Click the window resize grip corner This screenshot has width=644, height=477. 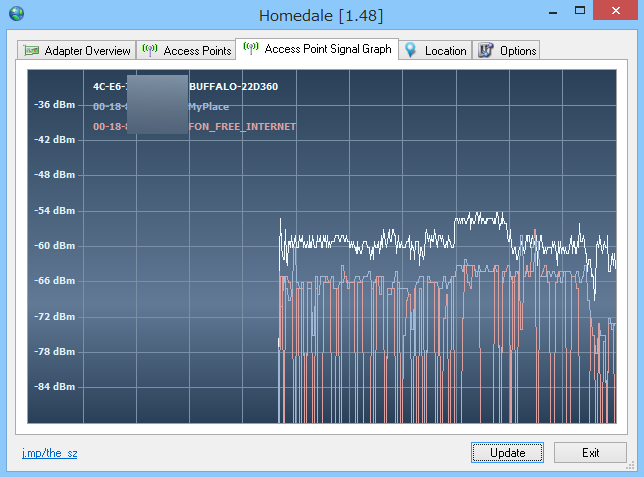pyautogui.click(x=630, y=465)
